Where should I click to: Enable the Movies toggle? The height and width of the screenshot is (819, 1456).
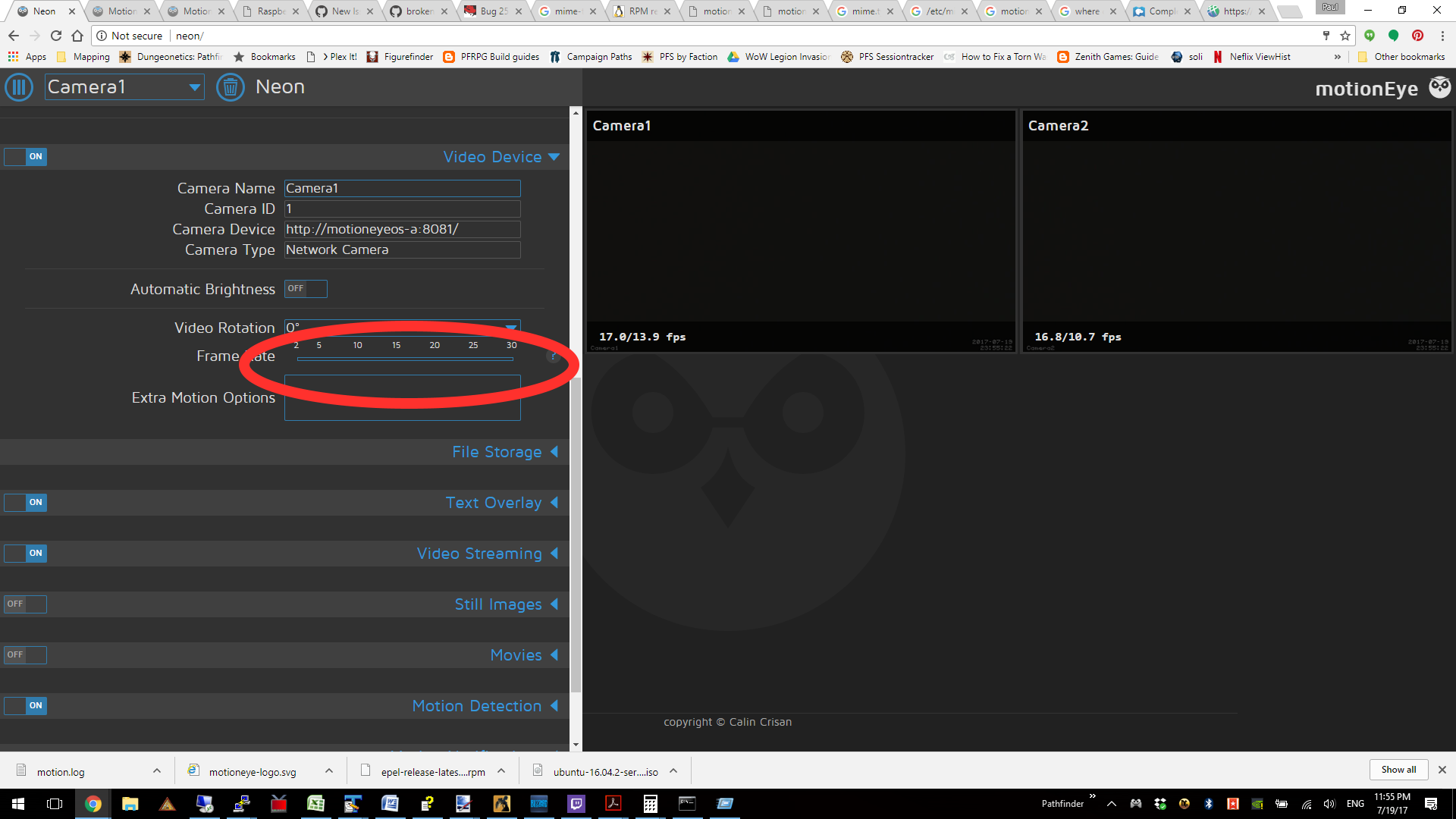point(25,654)
